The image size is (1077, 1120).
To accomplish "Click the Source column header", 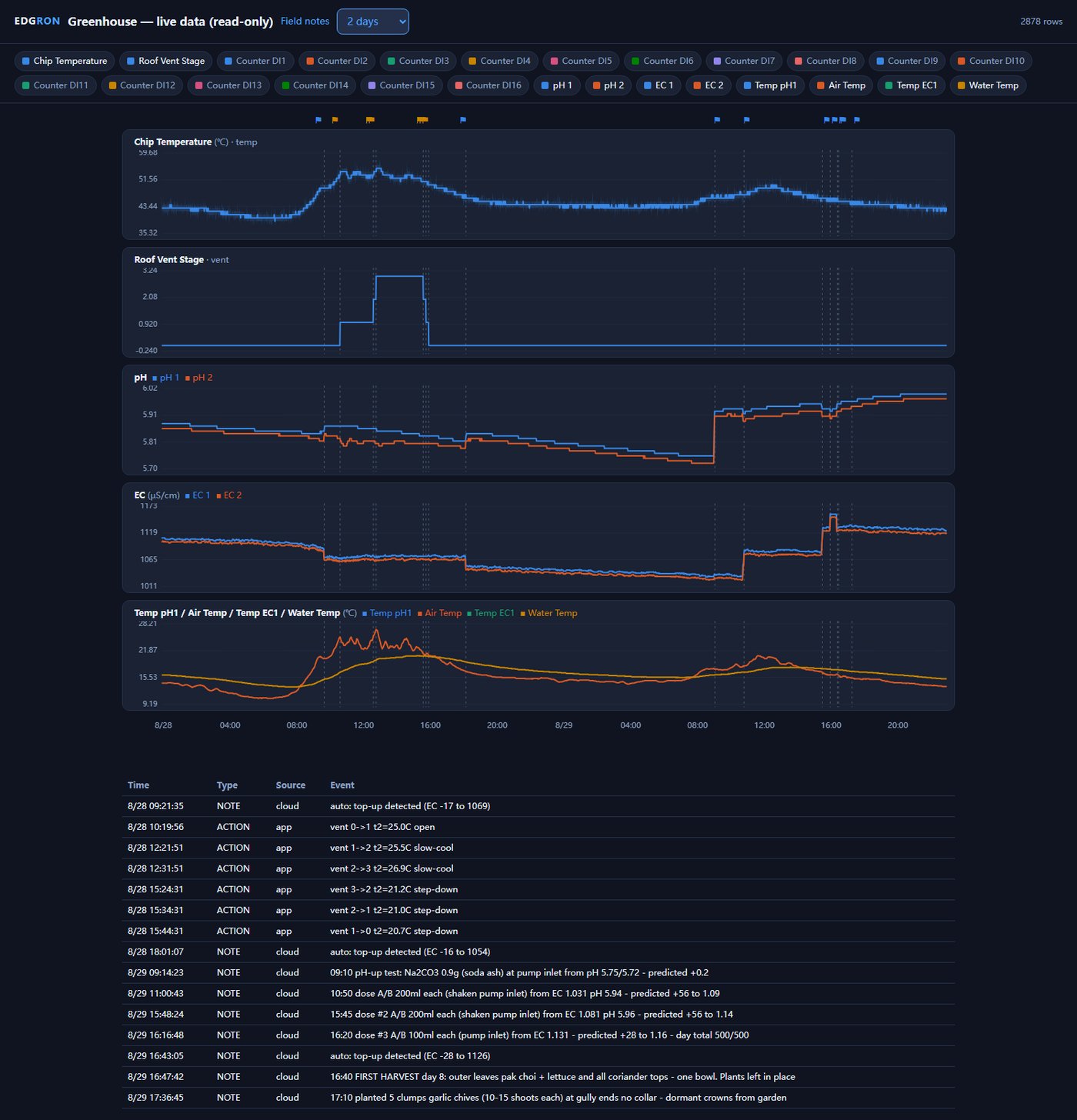I will point(291,785).
